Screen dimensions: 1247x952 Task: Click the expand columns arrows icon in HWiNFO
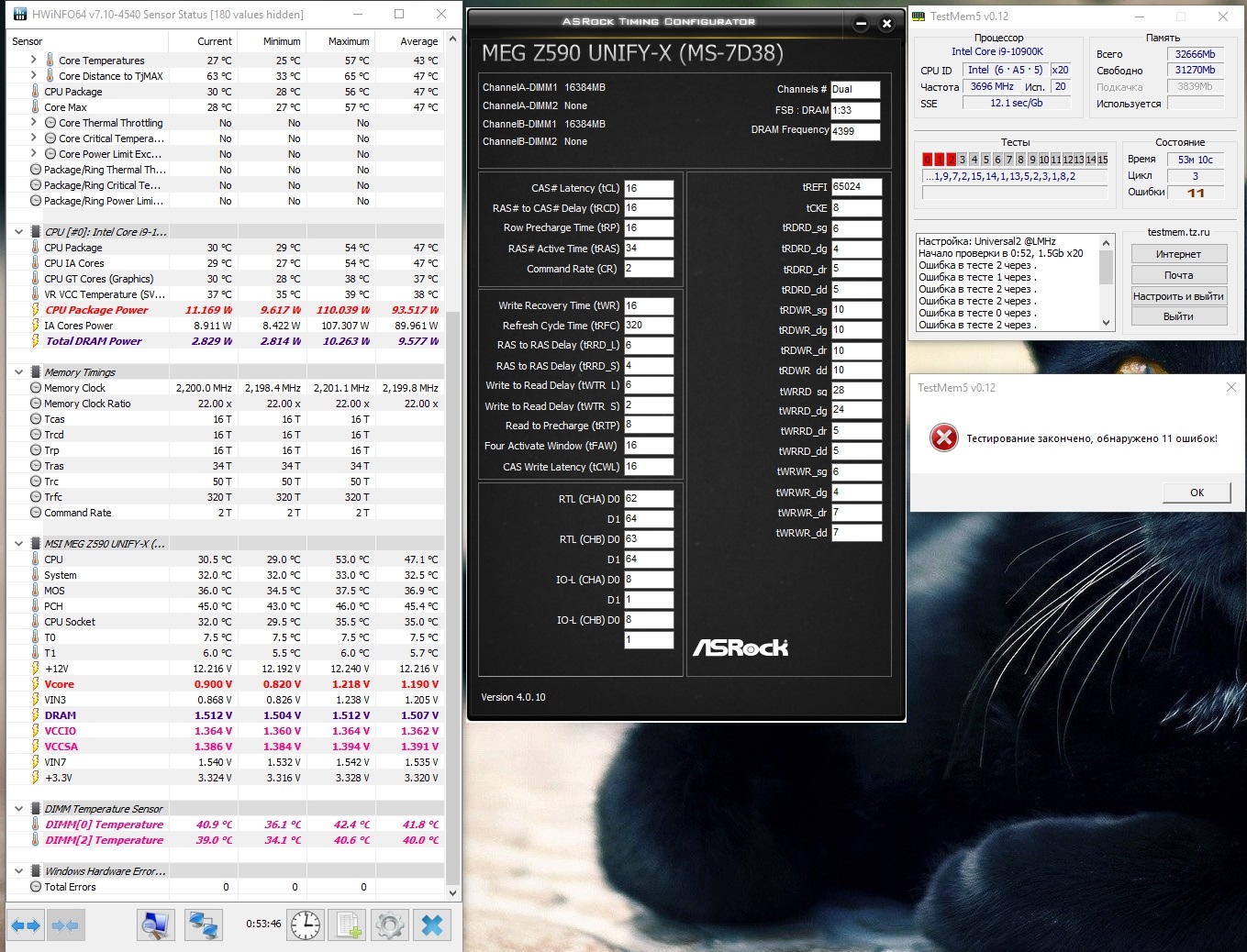pyautogui.click(x=26, y=925)
